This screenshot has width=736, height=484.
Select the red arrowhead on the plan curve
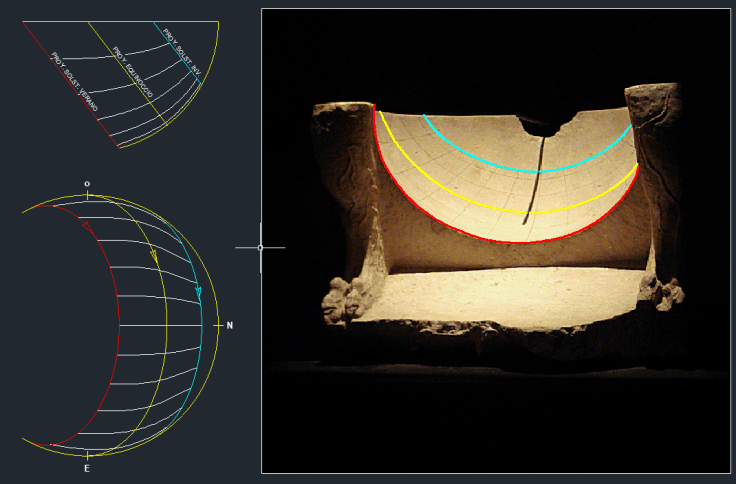click(x=86, y=227)
